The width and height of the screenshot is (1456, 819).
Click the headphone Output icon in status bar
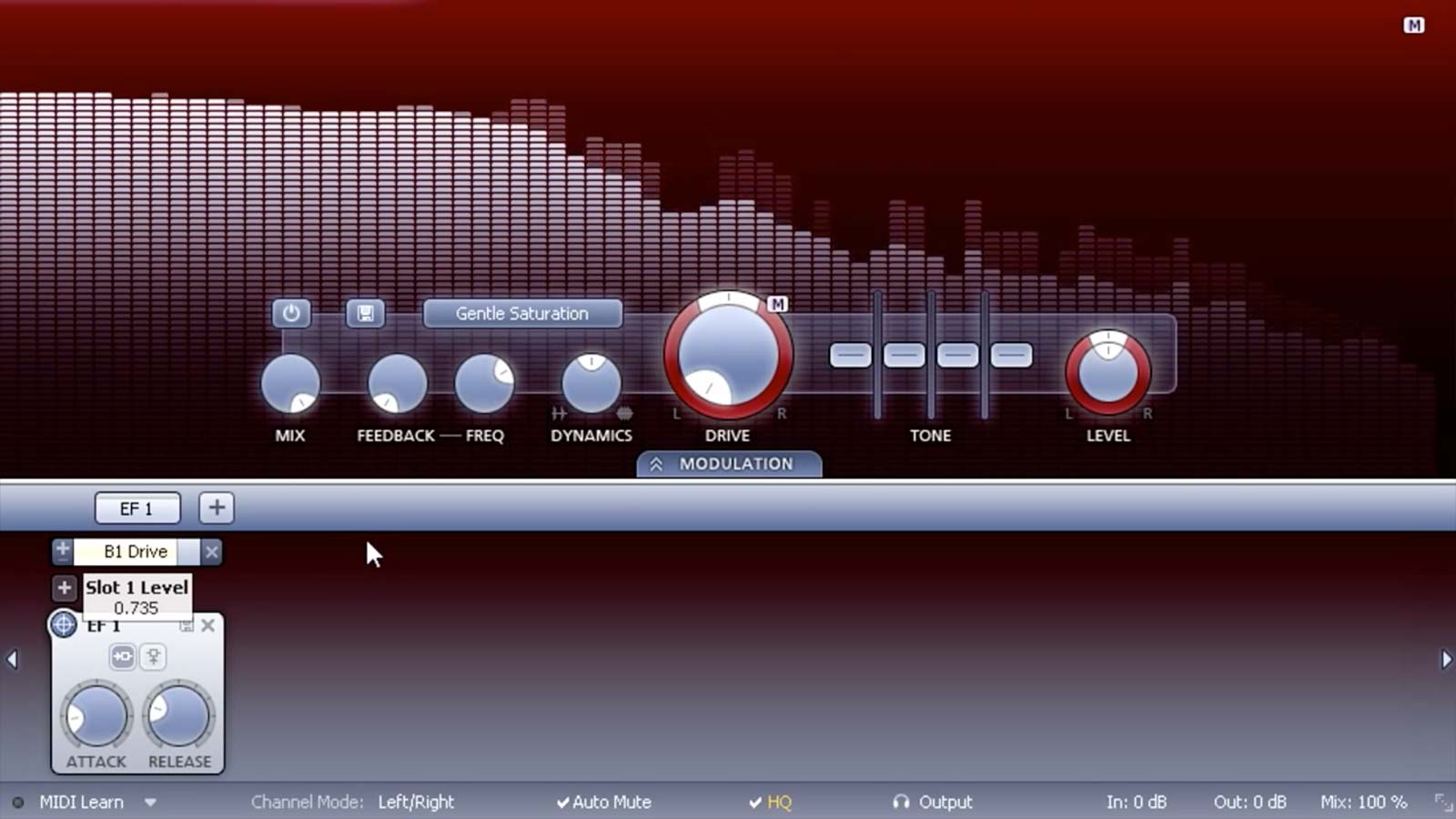(x=902, y=803)
